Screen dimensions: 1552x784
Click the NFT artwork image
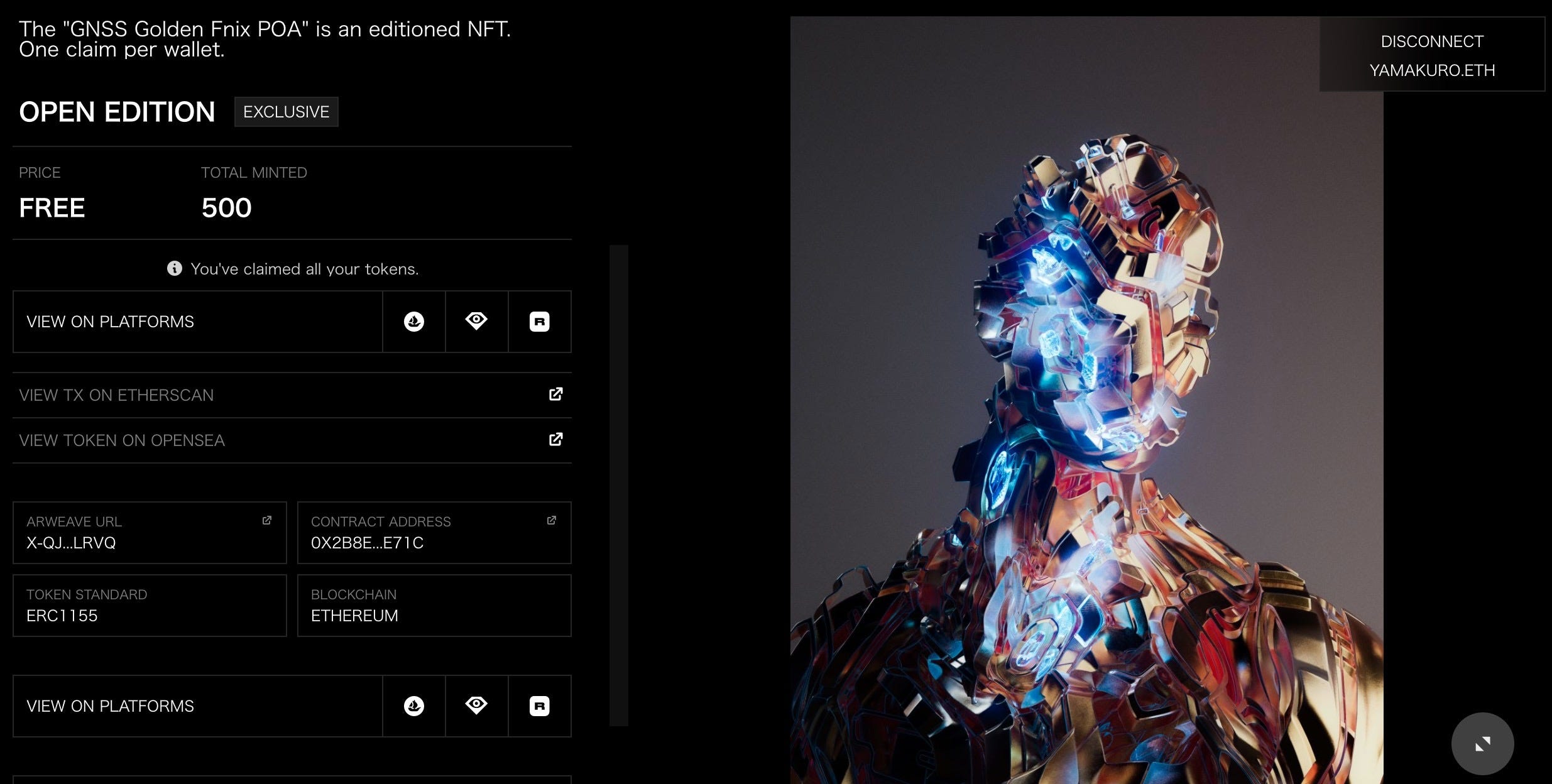pos(1086,400)
